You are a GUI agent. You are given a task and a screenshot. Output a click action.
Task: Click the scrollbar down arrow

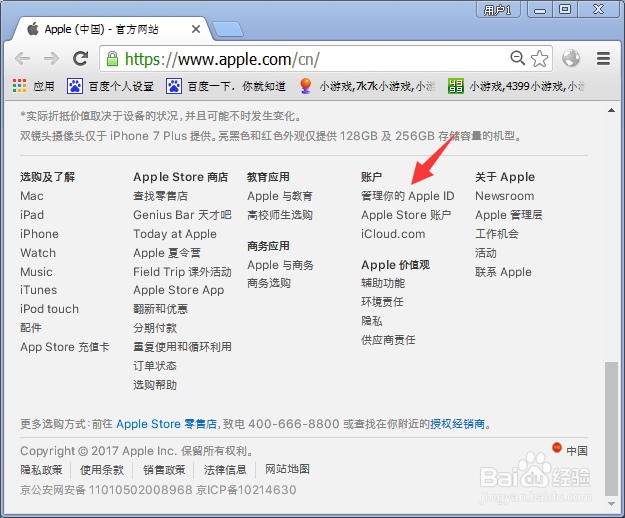pos(611,504)
